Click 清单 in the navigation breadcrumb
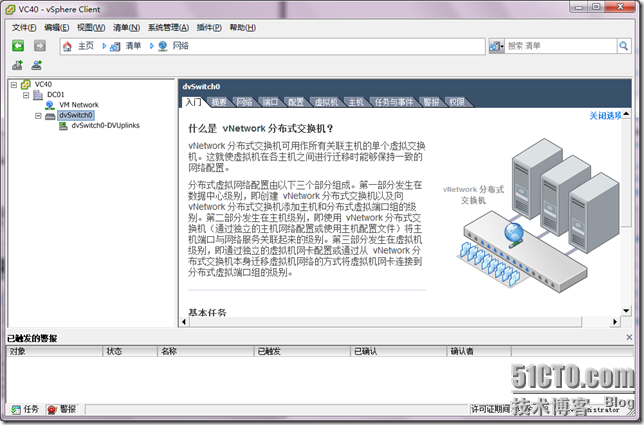 133,46
